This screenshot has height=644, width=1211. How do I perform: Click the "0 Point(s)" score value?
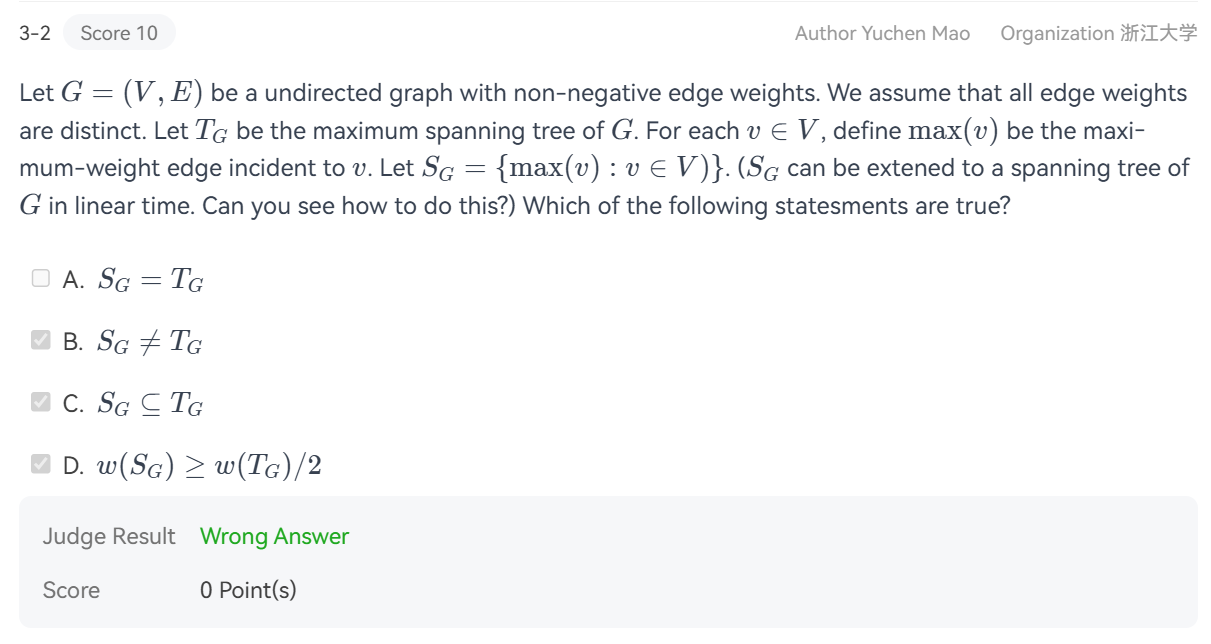click(x=248, y=590)
